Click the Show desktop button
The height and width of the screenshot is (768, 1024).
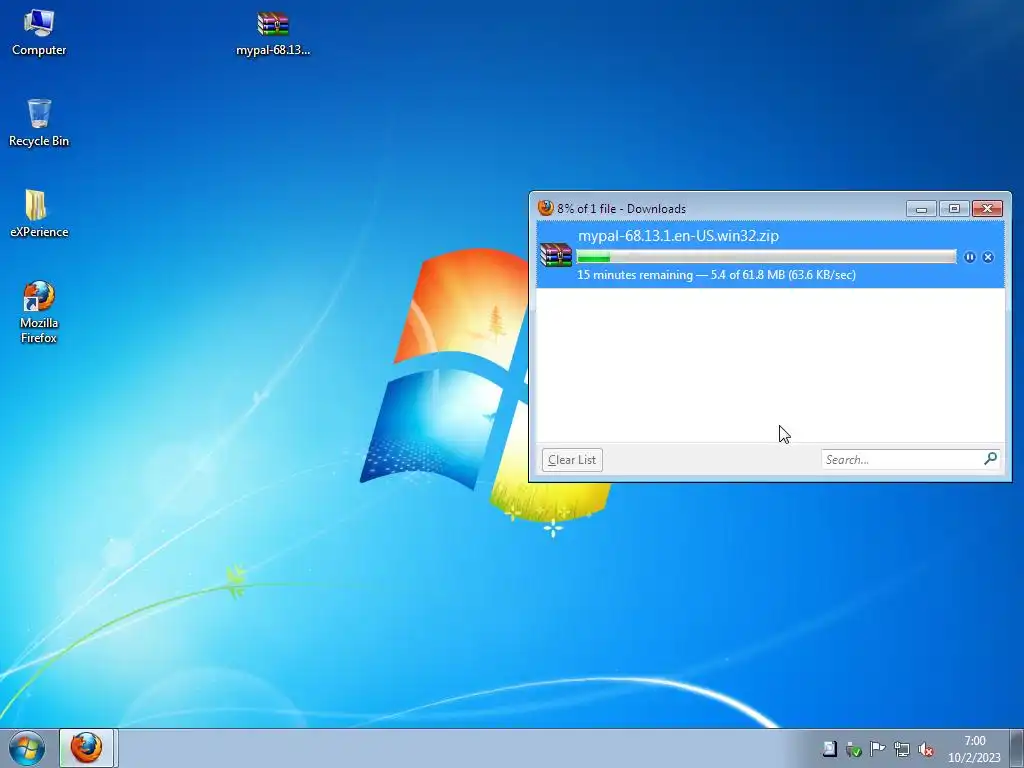[x=1017, y=748]
